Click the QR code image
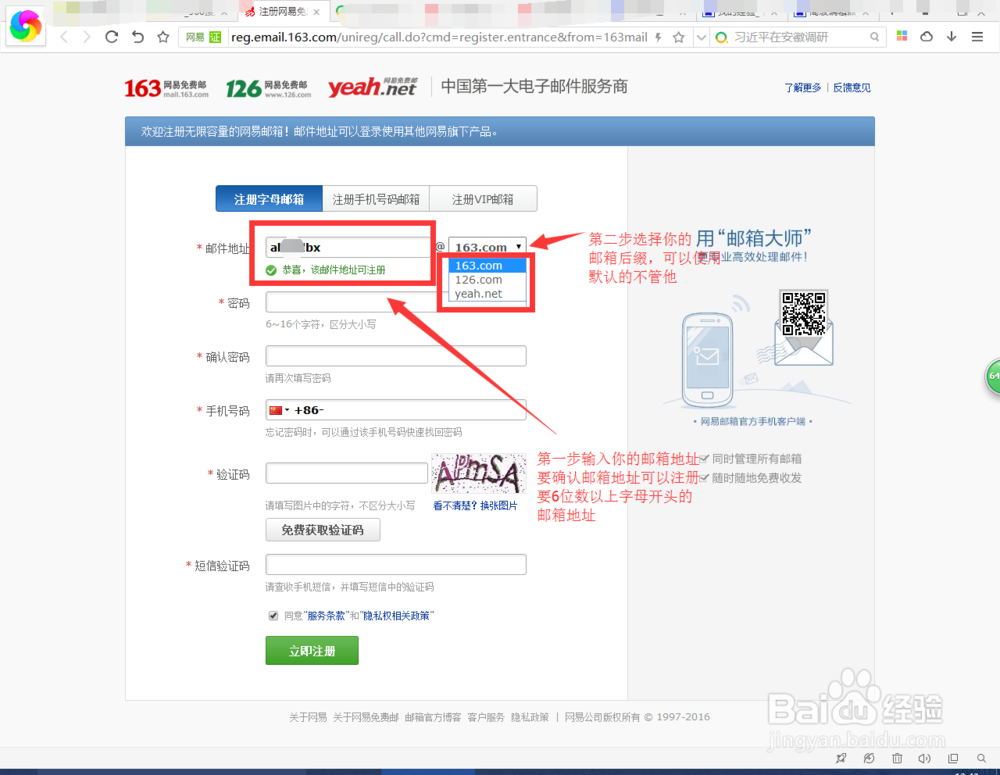Image resolution: width=1000 pixels, height=775 pixels. (804, 314)
